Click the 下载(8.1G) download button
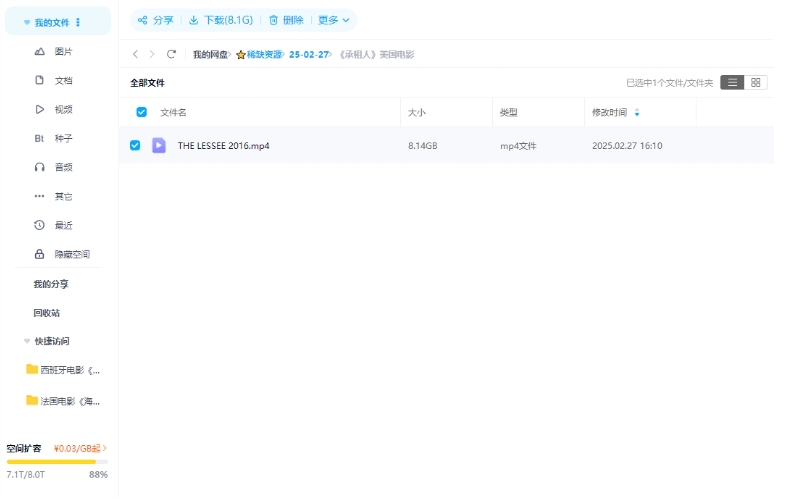 click(x=221, y=21)
